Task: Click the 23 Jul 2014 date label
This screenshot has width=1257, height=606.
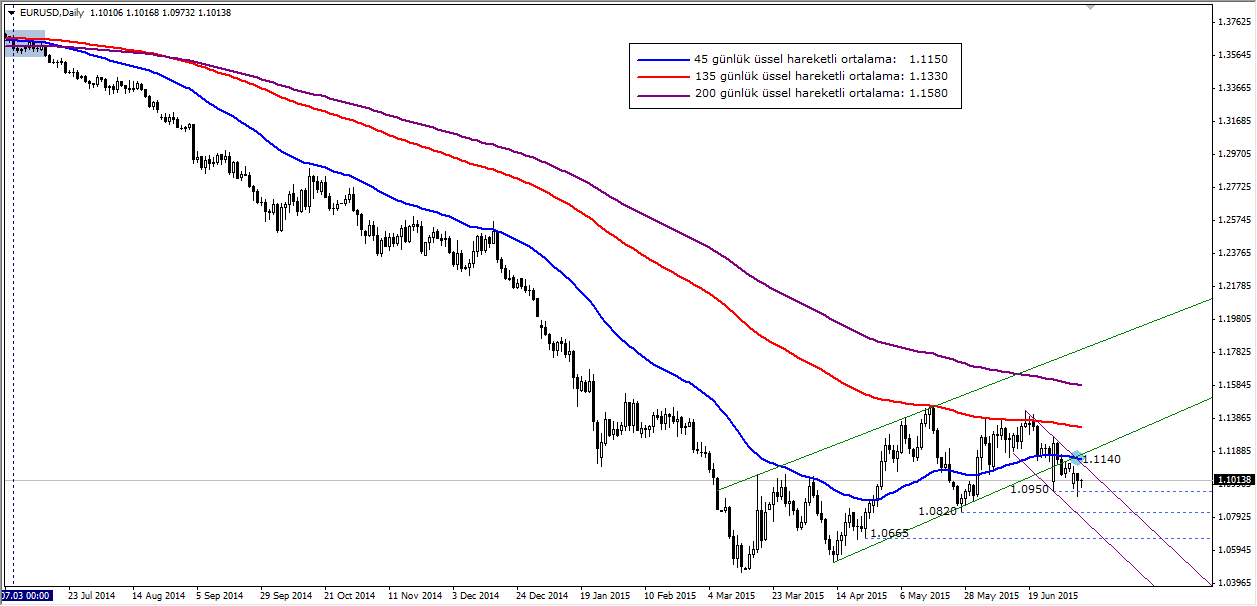Action: tap(92, 595)
